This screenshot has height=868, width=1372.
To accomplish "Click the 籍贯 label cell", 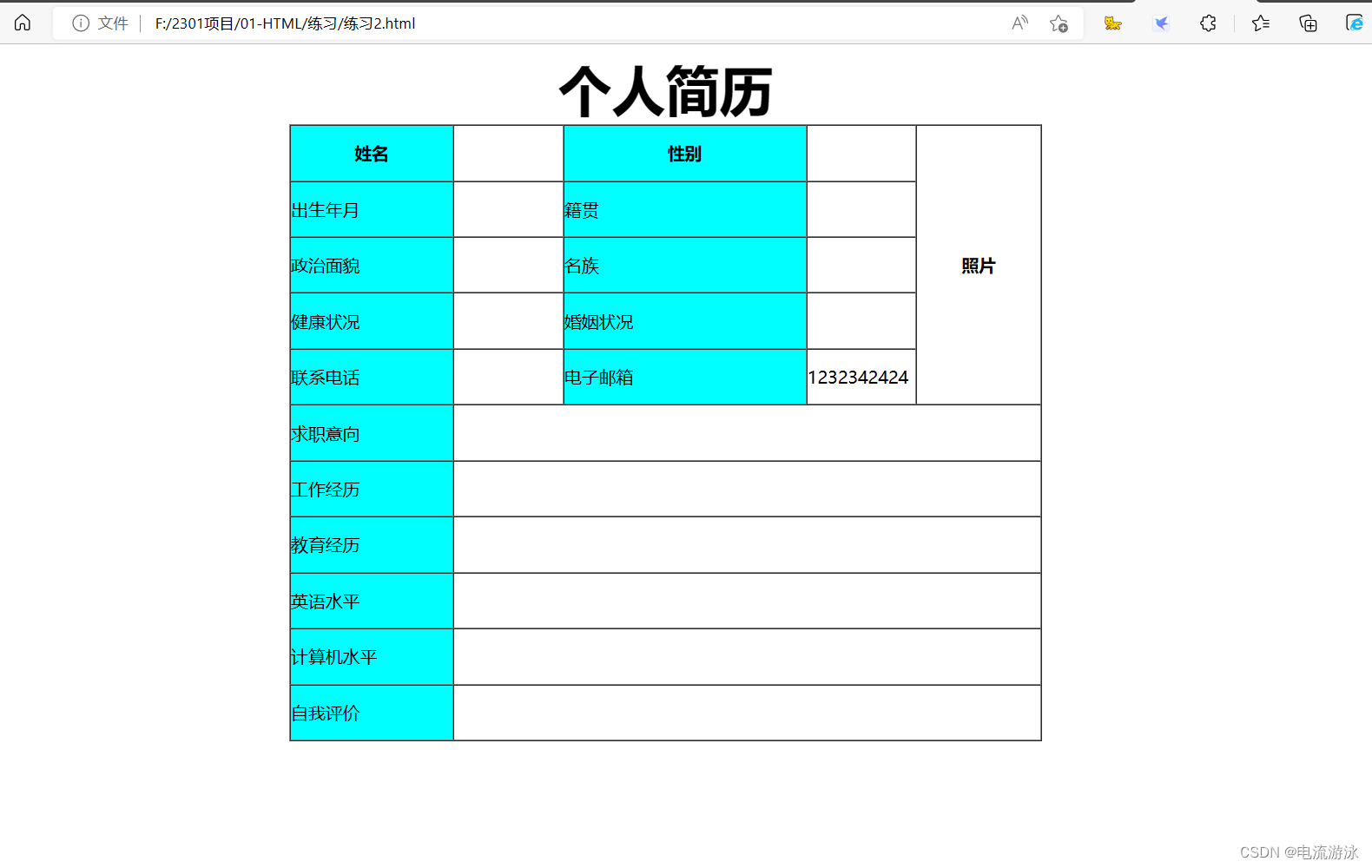I will pyautogui.click(x=685, y=210).
